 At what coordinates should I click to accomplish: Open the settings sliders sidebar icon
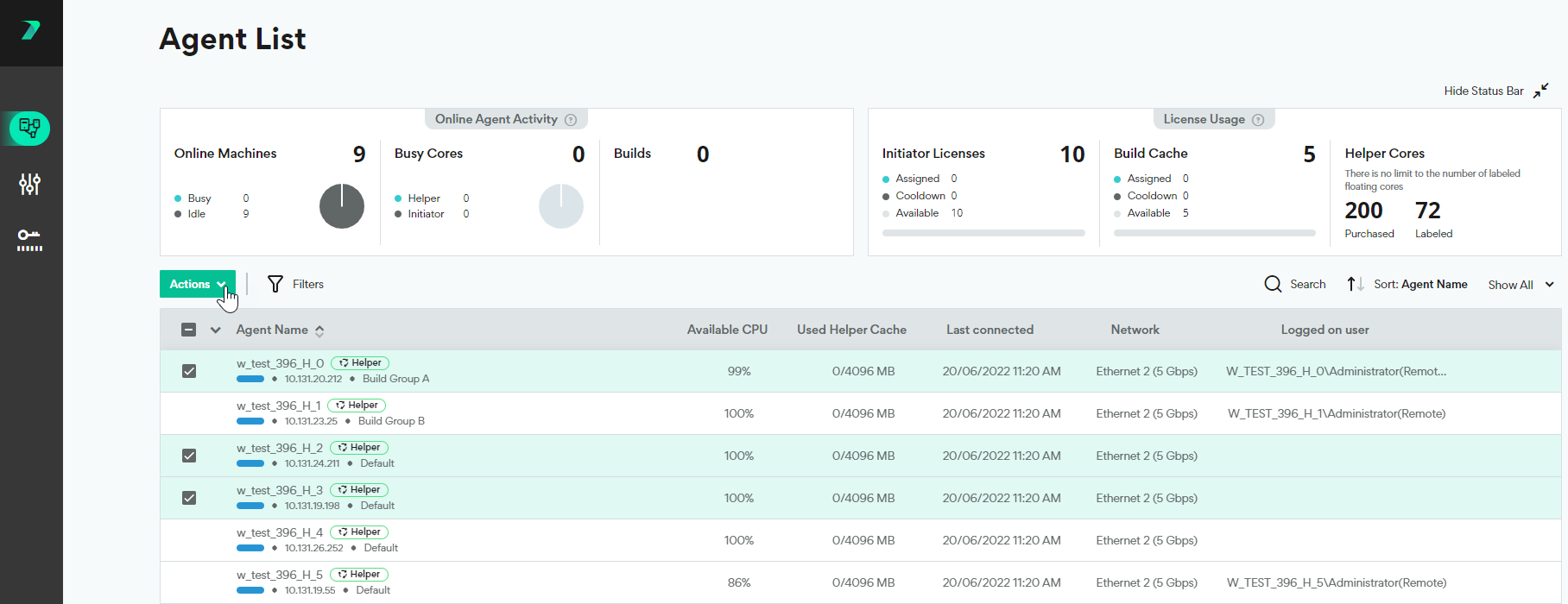coord(30,184)
